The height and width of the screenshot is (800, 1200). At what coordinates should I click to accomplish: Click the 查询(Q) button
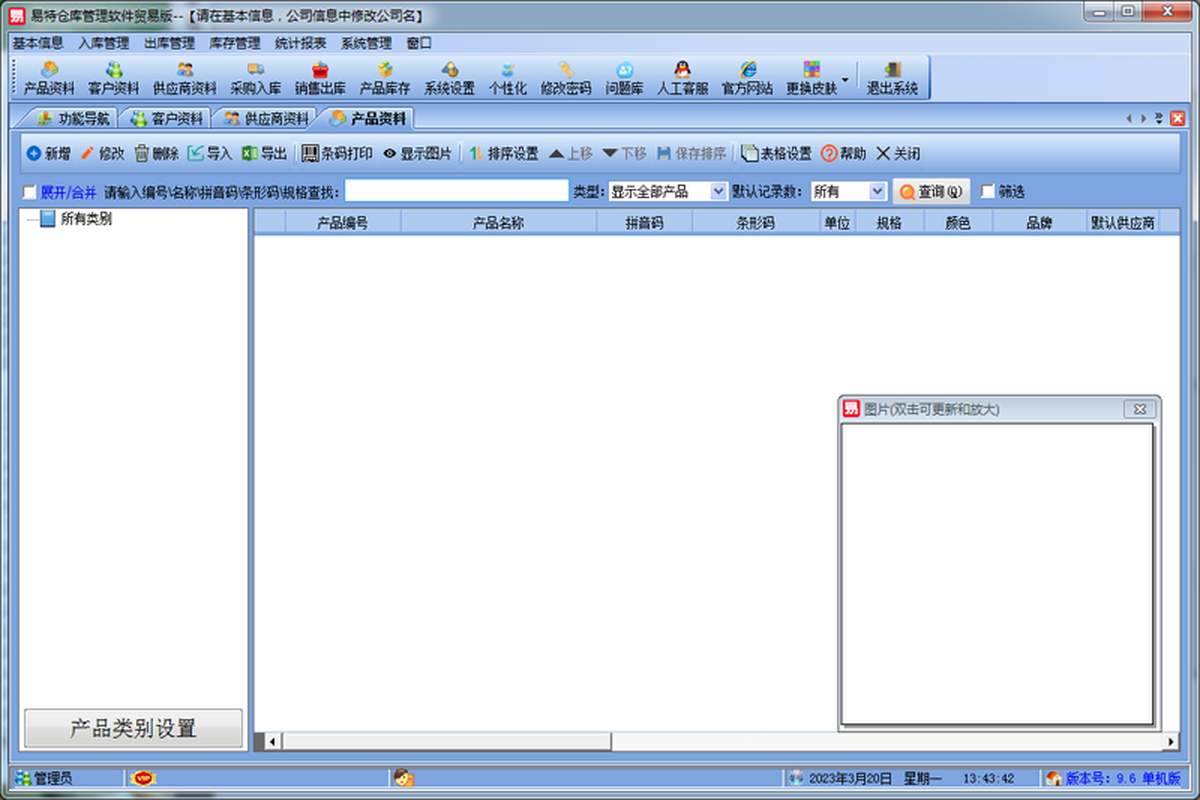point(931,191)
